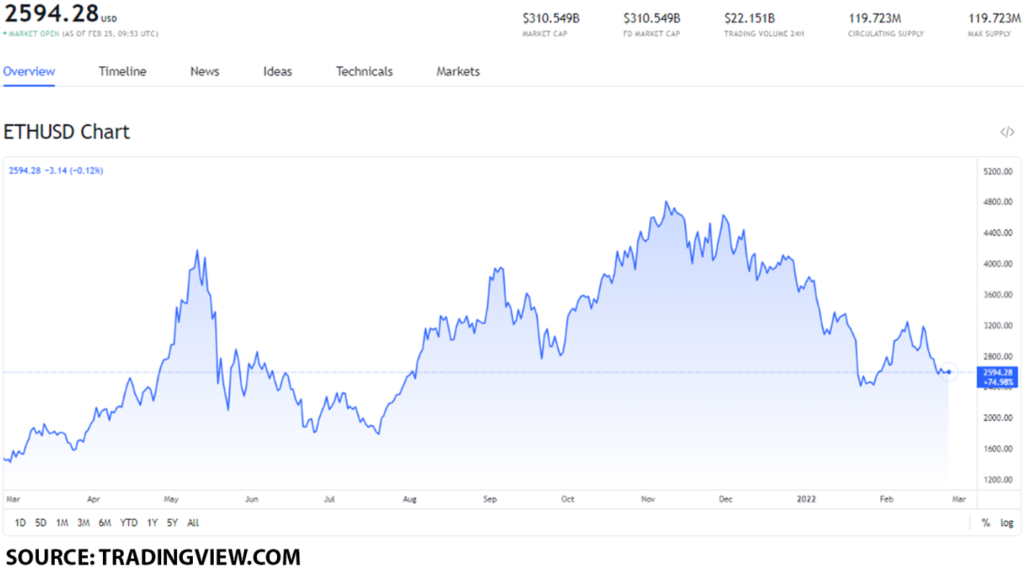
Task: Switch chart to the 5Y range
Action: [x=172, y=523]
